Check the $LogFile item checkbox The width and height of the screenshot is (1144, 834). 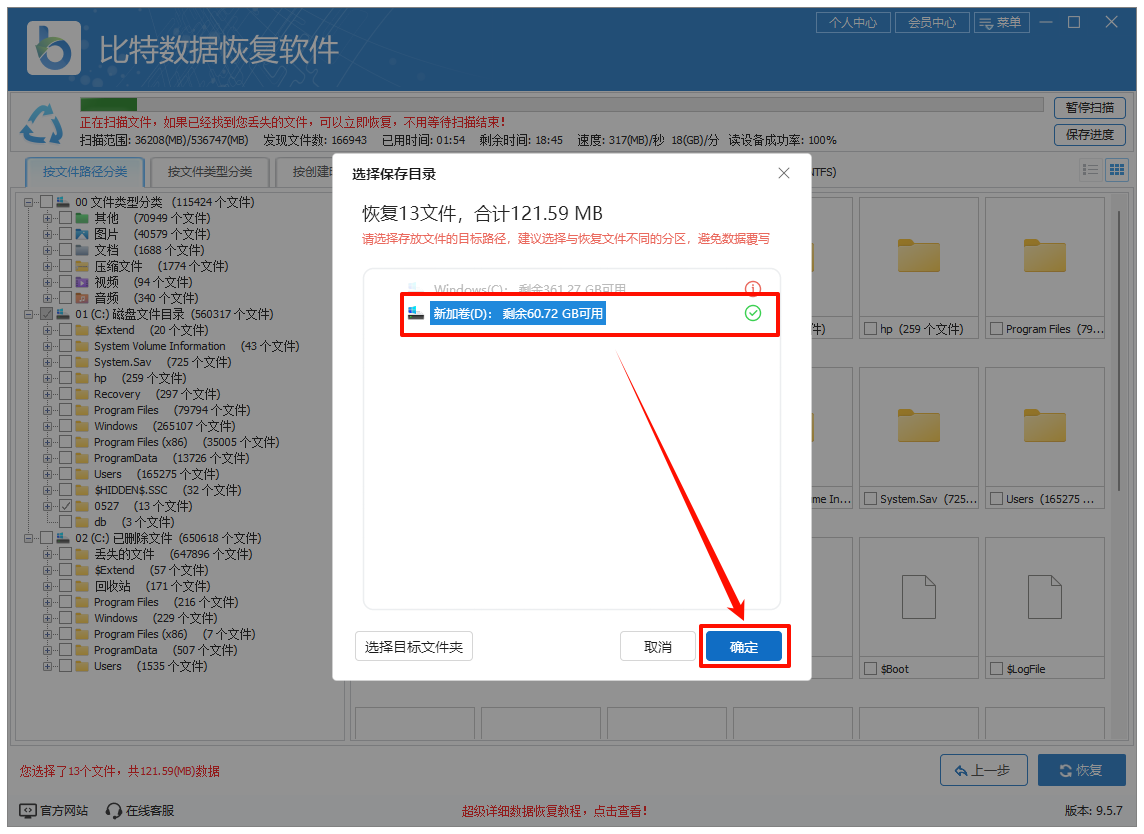point(996,668)
